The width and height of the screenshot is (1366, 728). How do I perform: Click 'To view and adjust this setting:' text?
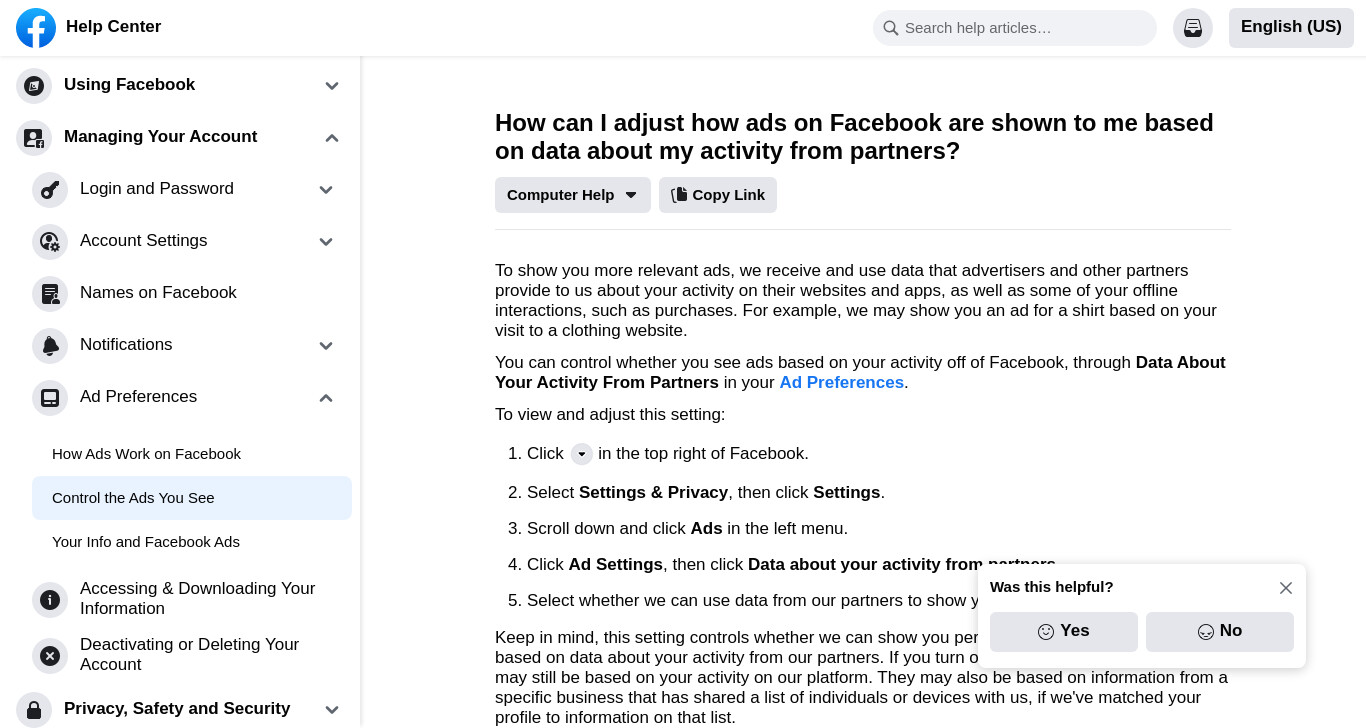point(610,415)
